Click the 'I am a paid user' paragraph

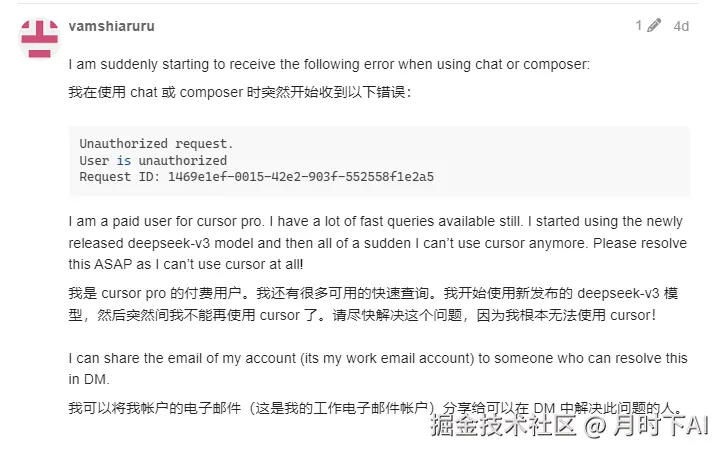[378, 243]
